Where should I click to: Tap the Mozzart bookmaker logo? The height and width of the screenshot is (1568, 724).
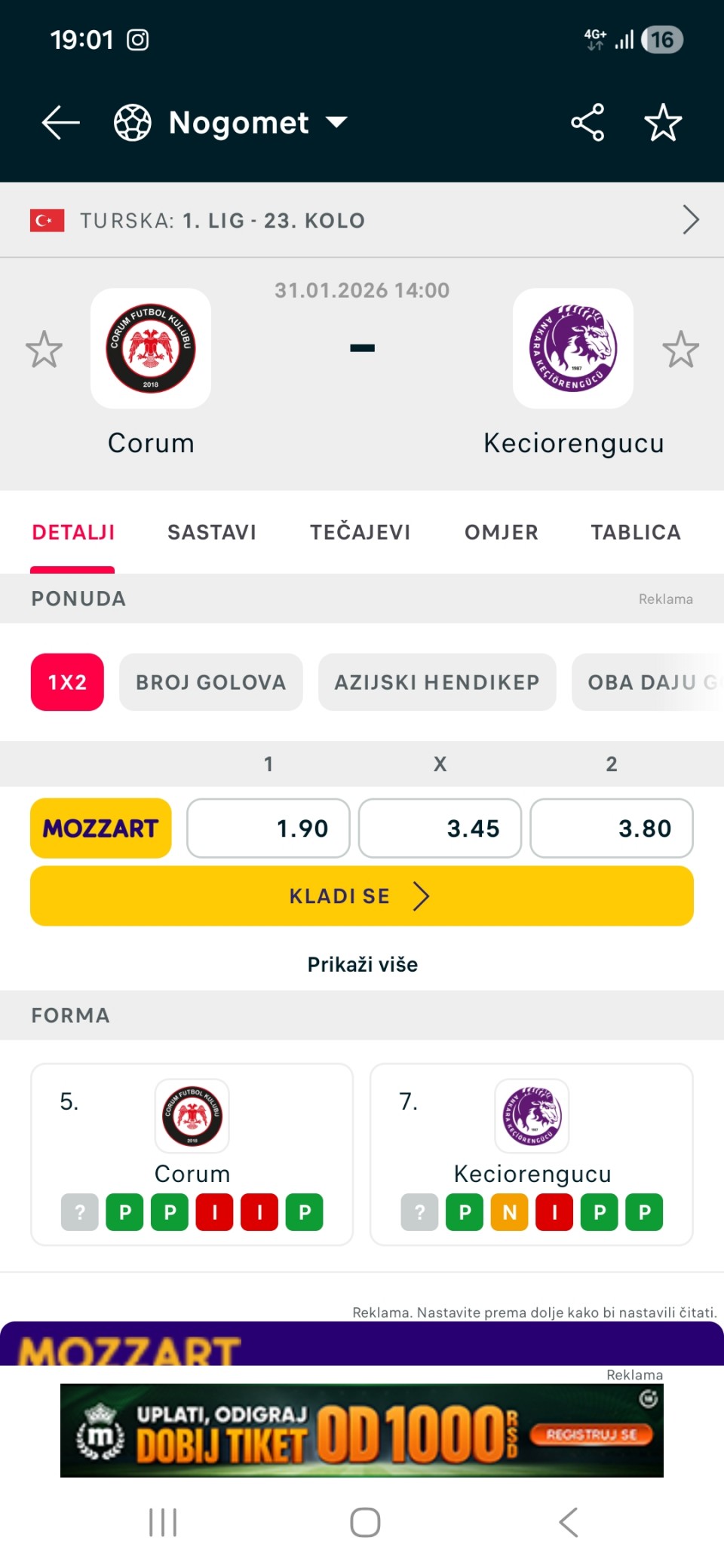click(x=101, y=828)
